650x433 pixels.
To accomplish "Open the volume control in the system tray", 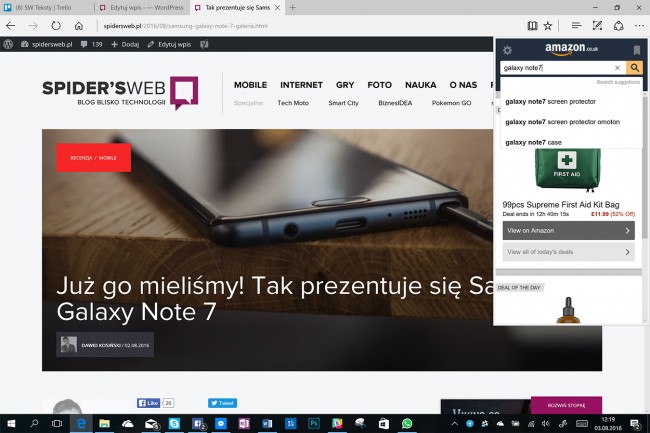I will click(546, 423).
